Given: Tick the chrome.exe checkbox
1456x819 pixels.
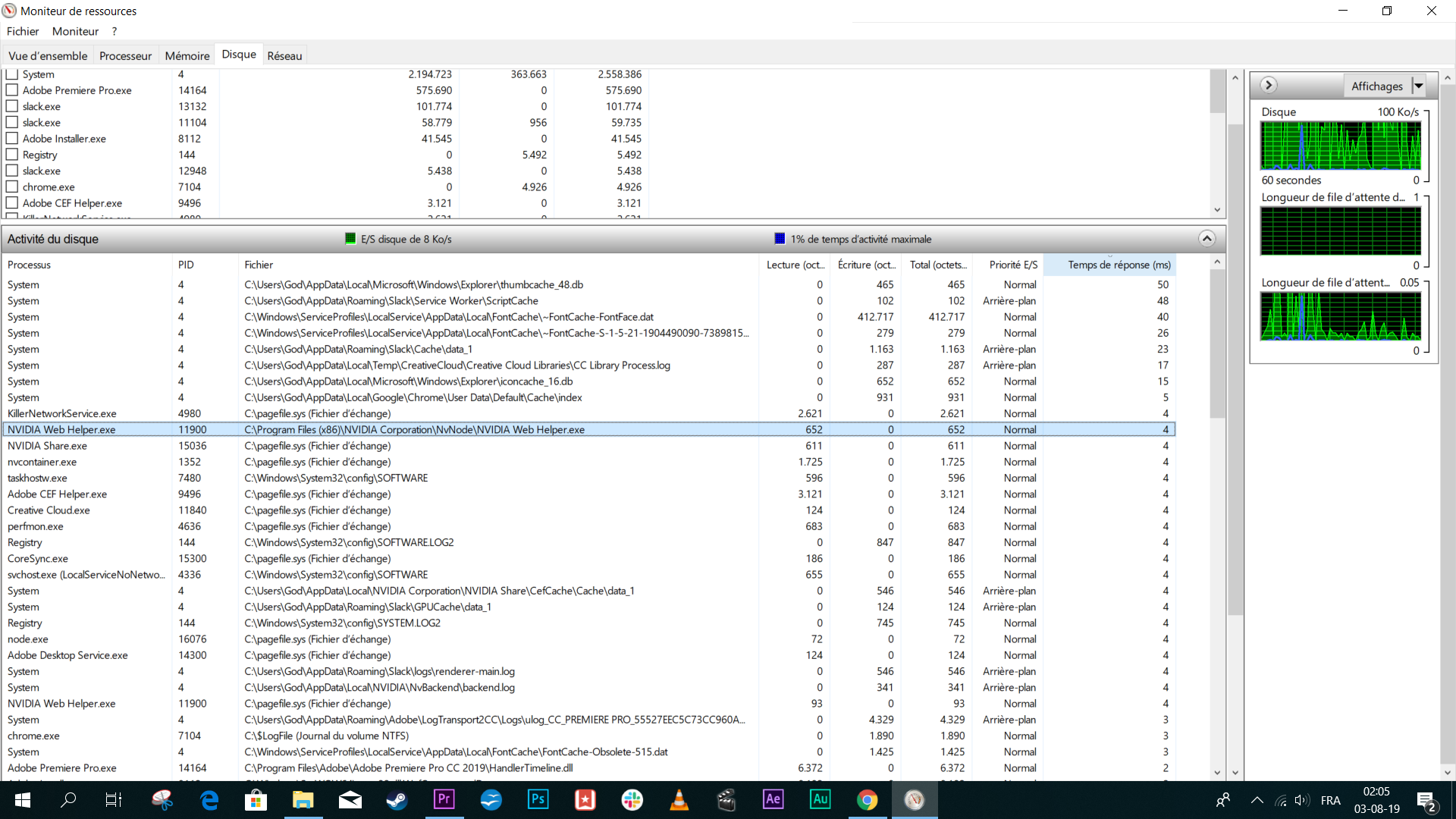Looking at the screenshot, I should click(x=12, y=187).
